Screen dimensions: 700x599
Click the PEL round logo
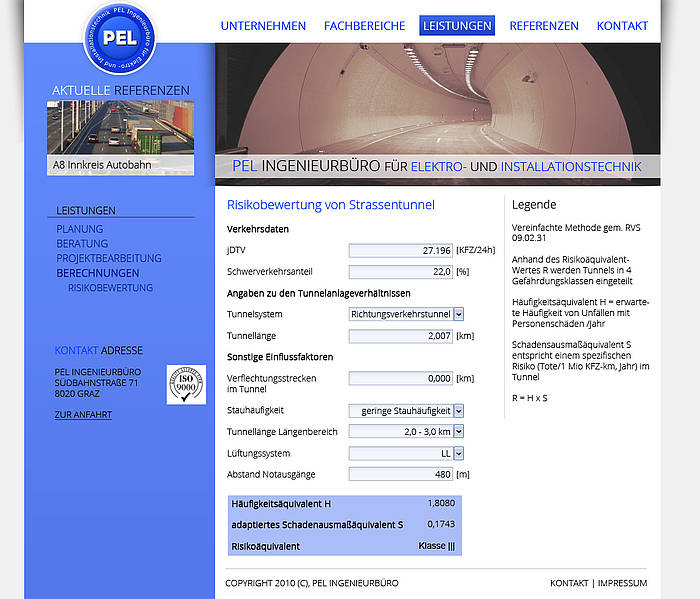pyautogui.click(x=120, y=38)
